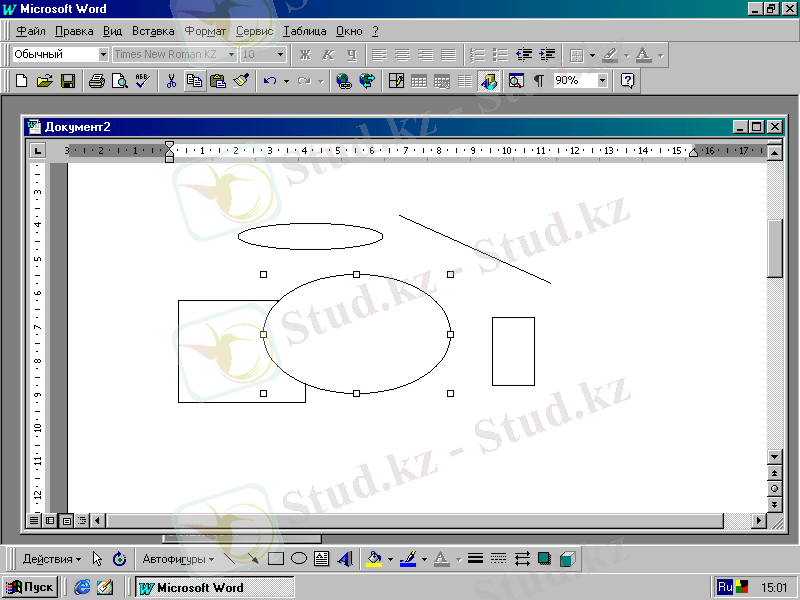The width and height of the screenshot is (800, 600).
Task: Toggle italic formatting
Action: (328, 55)
